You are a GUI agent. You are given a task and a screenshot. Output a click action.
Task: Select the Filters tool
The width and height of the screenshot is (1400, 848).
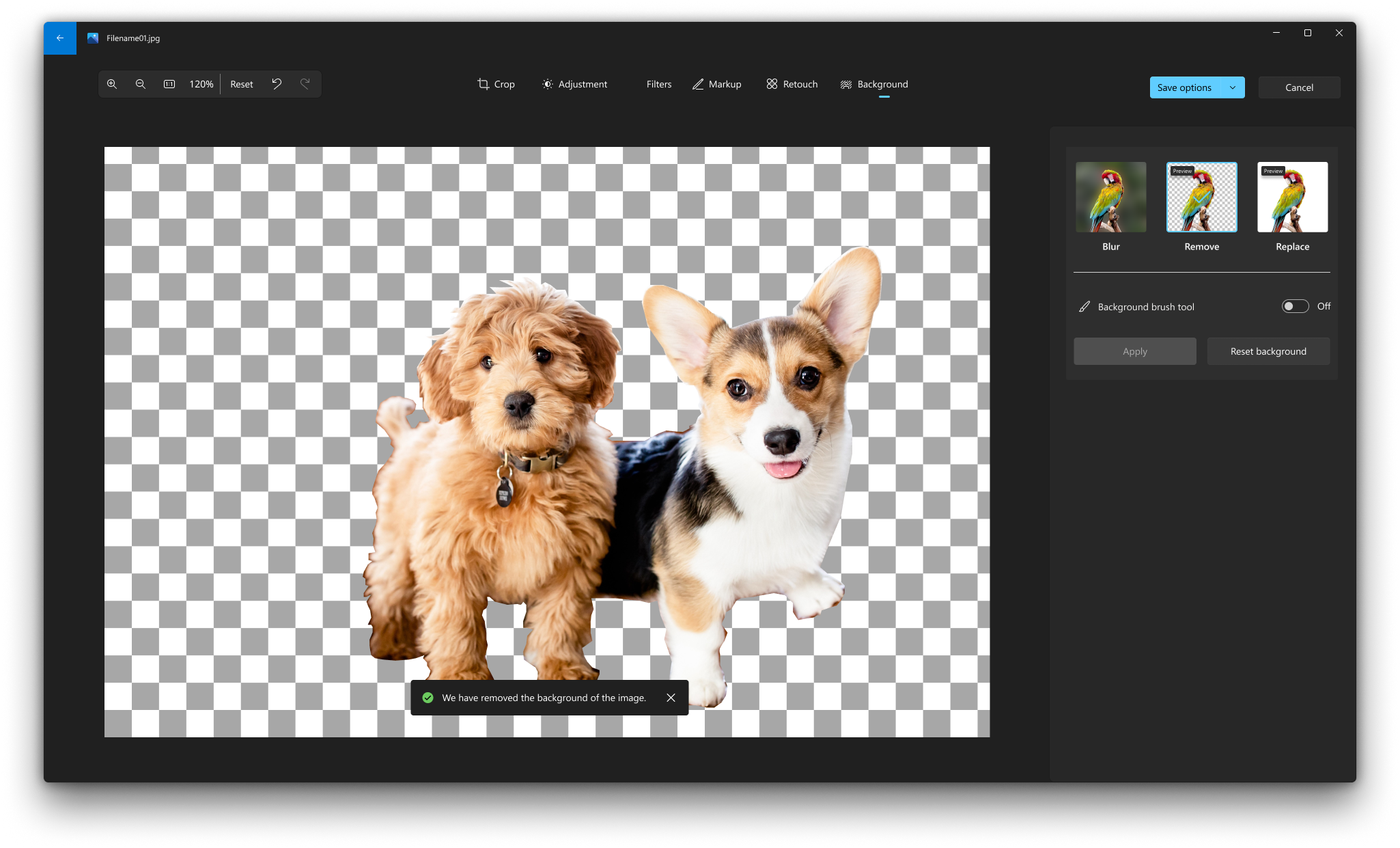659,84
